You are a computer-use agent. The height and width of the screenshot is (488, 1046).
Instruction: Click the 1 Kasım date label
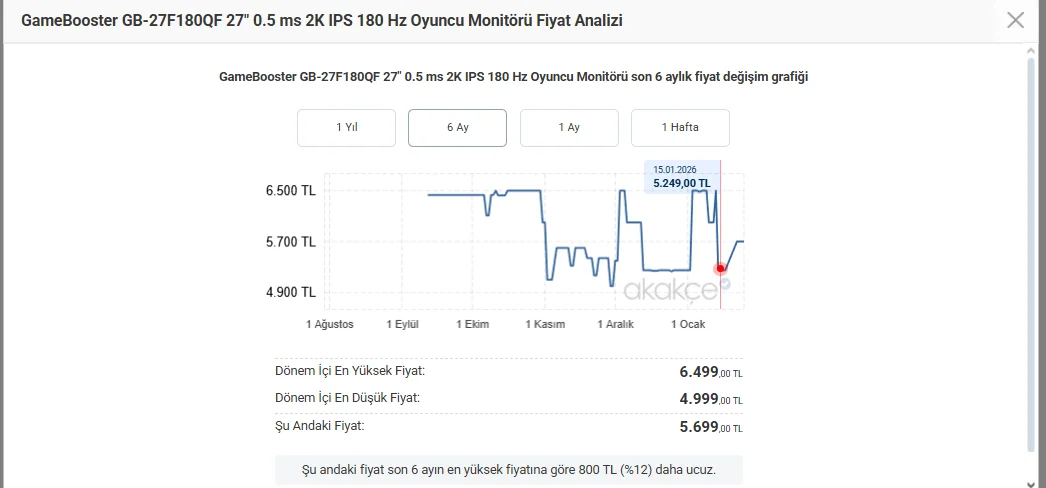(x=545, y=325)
